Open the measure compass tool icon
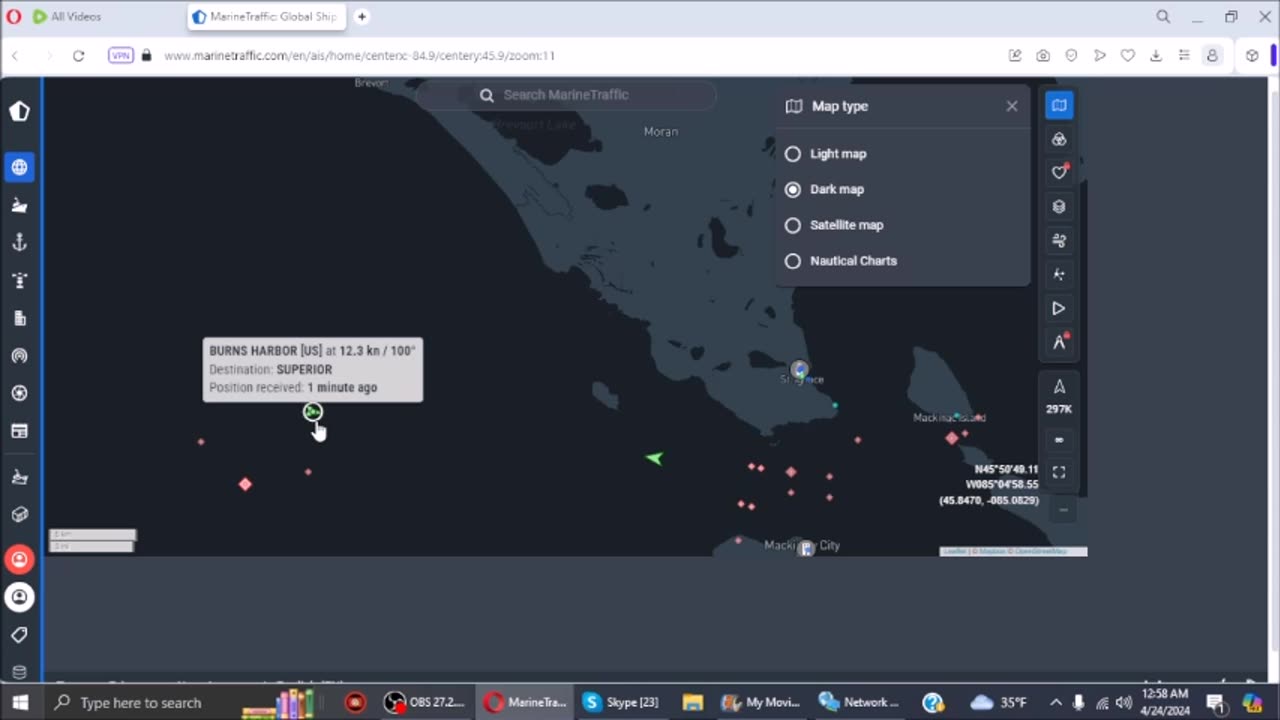 (x=1059, y=342)
